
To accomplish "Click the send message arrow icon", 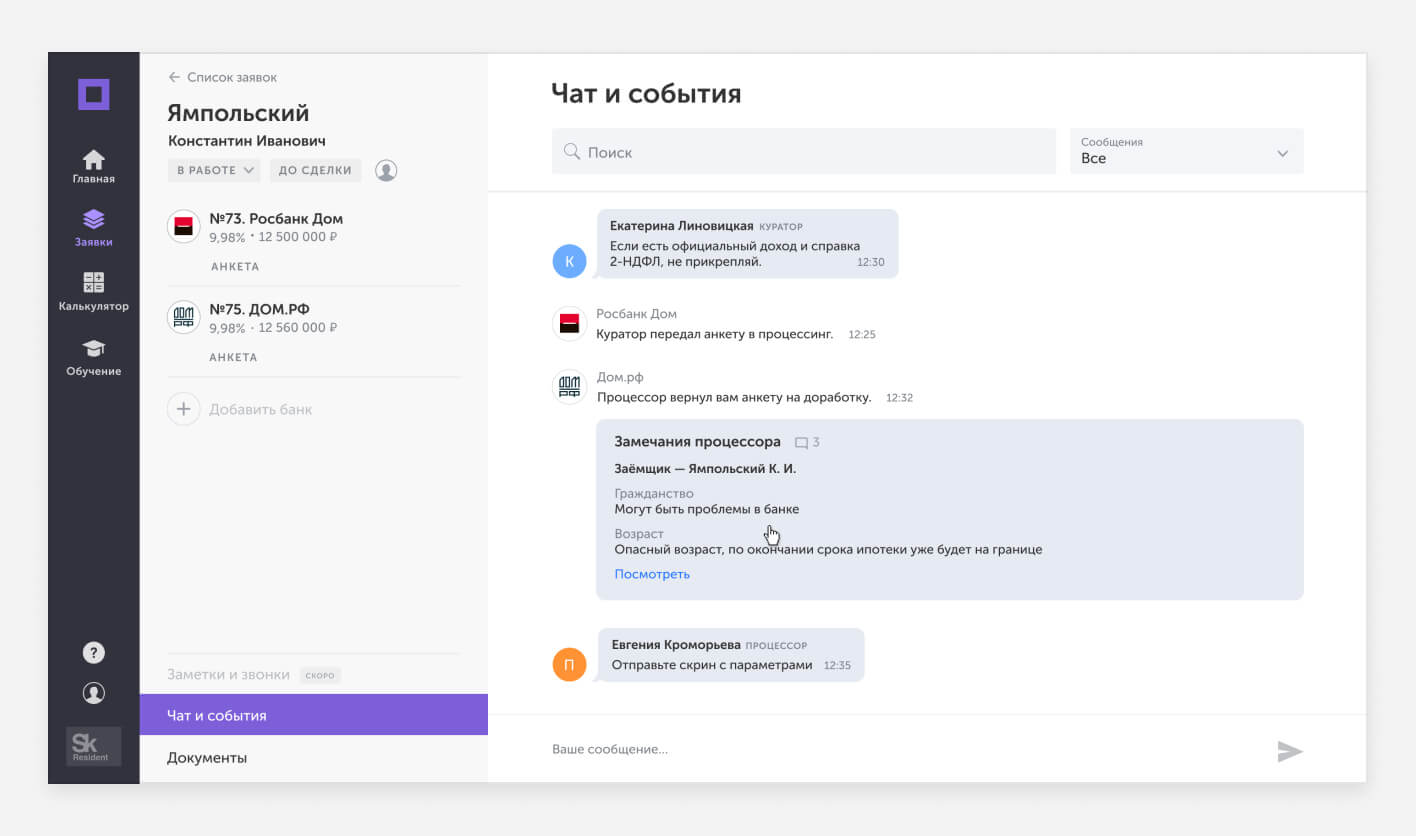I will [x=1290, y=752].
